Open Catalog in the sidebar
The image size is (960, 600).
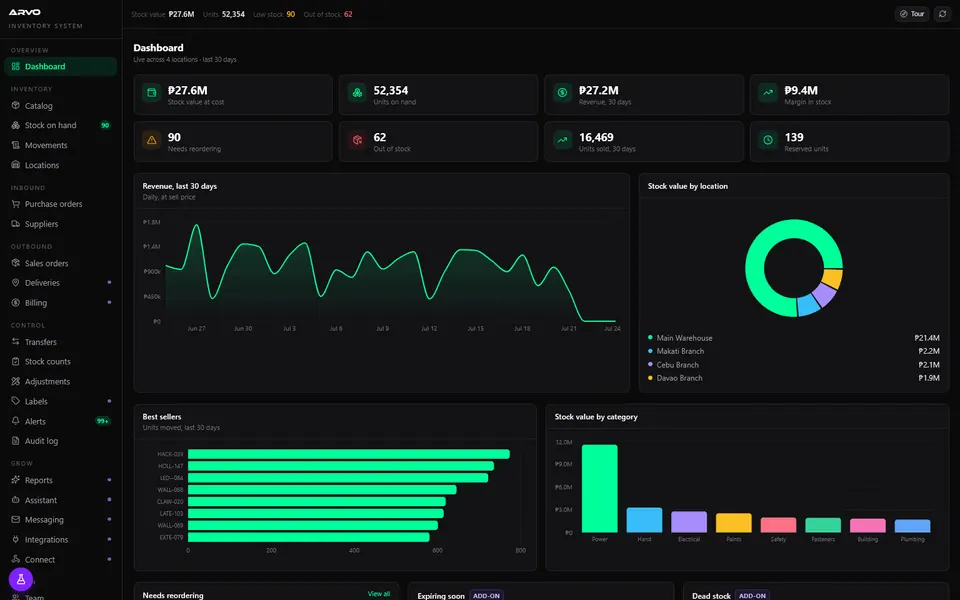(x=60, y=106)
